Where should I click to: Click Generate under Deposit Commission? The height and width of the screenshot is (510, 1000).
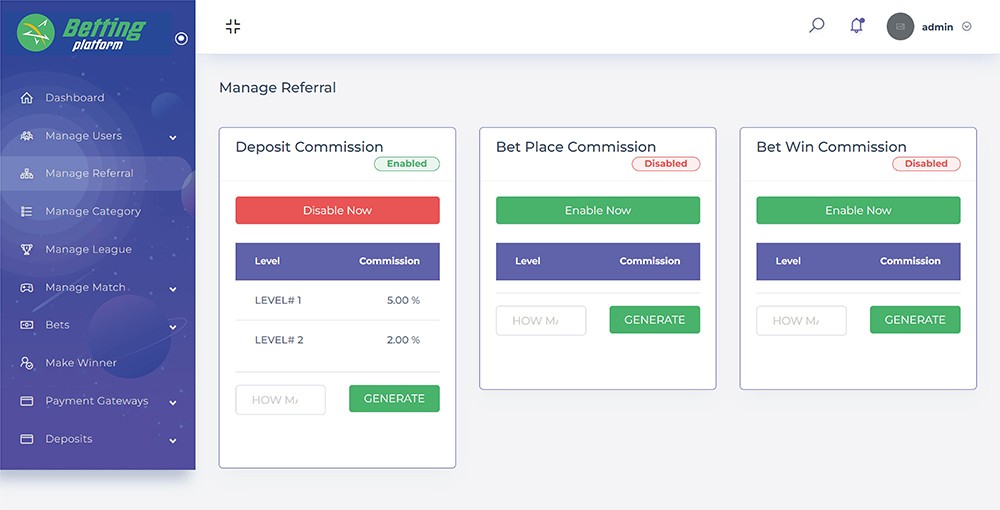point(394,399)
